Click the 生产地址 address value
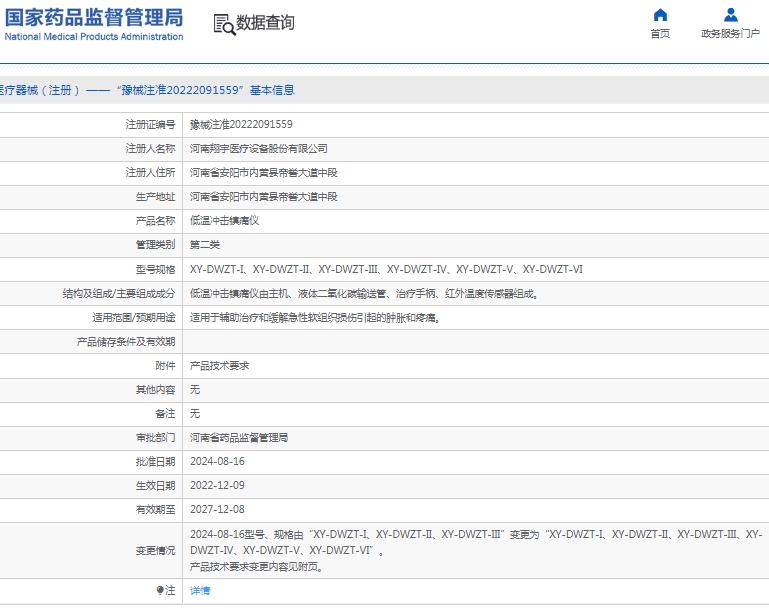The height and width of the screenshot is (610, 769). coord(263,197)
